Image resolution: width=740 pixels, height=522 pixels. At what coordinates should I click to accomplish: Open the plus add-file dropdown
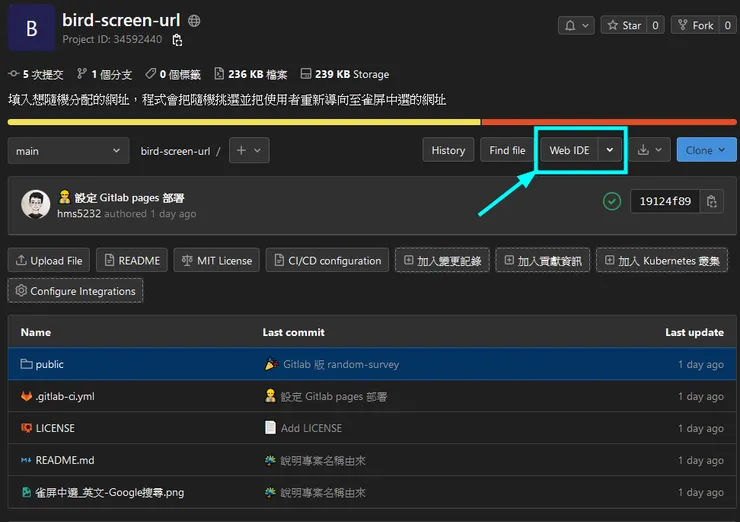tap(249, 151)
